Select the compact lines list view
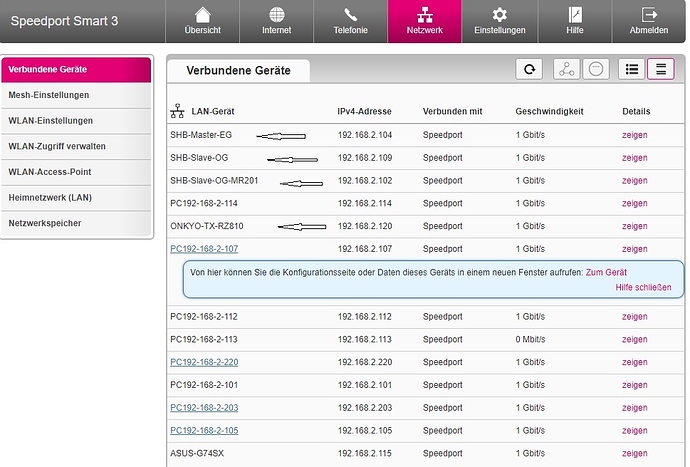 [661, 69]
